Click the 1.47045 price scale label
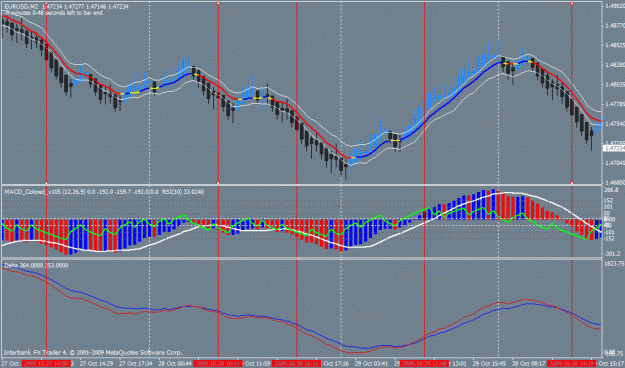Viewport: 625px width, 368px height. (615, 163)
